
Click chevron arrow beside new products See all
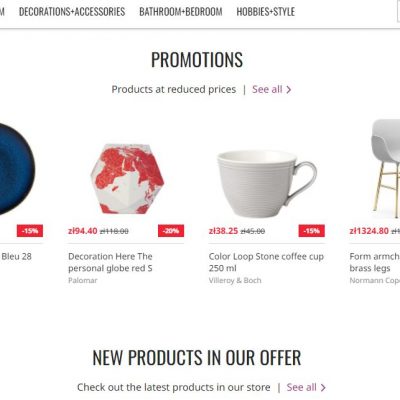pyautogui.click(x=323, y=388)
